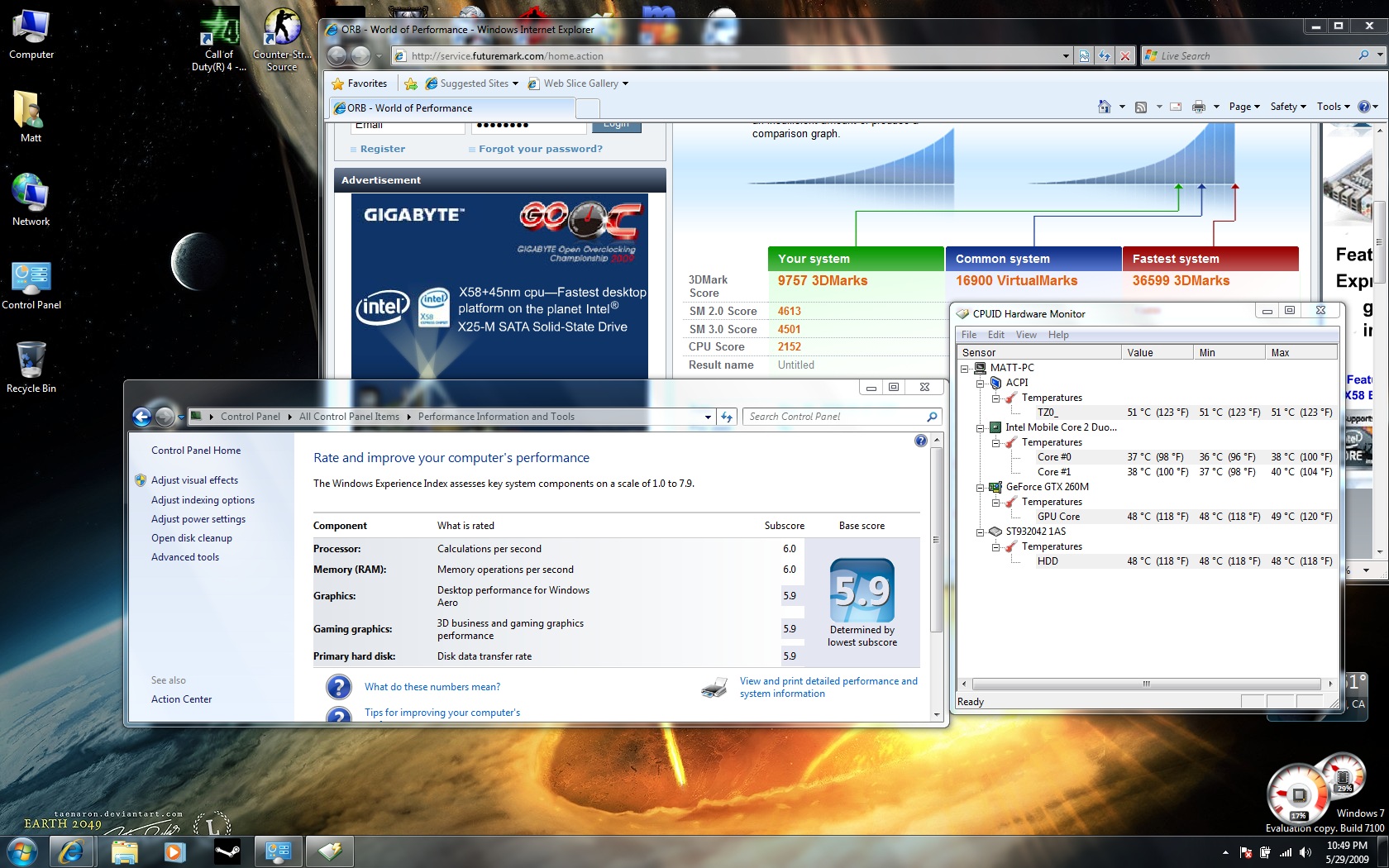
Task: Click the Control Panel back arrow button
Action: point(141,417)
